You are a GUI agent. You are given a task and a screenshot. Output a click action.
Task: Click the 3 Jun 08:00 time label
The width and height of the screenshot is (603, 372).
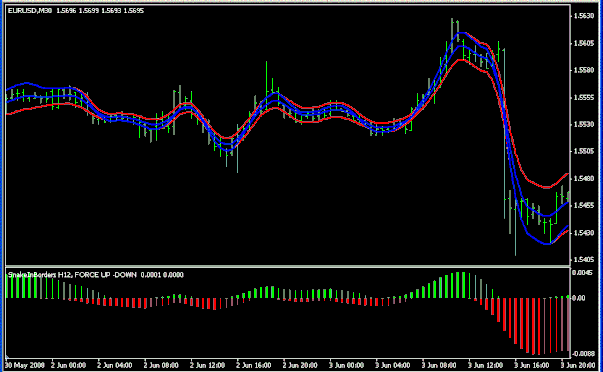pyautogui.click(x=439, y=365)
